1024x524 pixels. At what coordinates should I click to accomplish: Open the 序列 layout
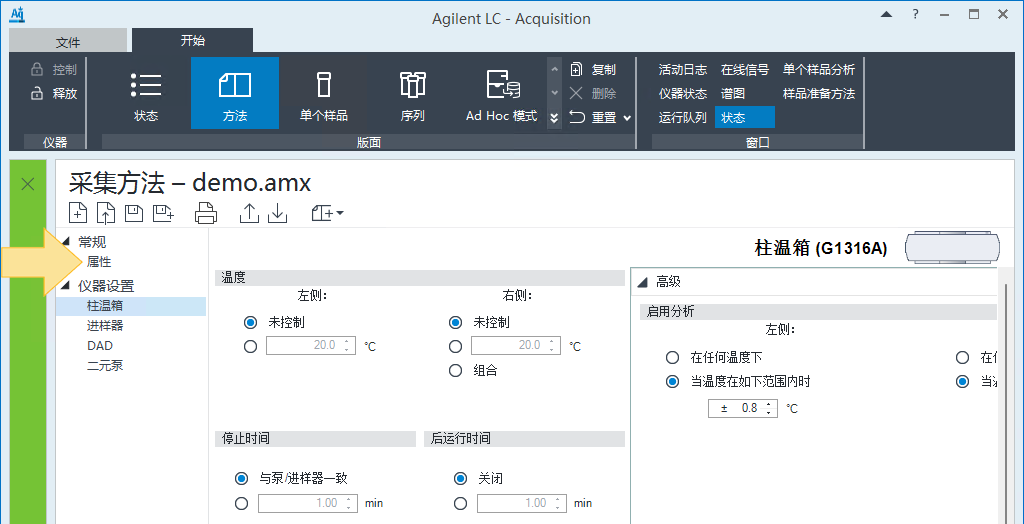click(x=413, y=93)
